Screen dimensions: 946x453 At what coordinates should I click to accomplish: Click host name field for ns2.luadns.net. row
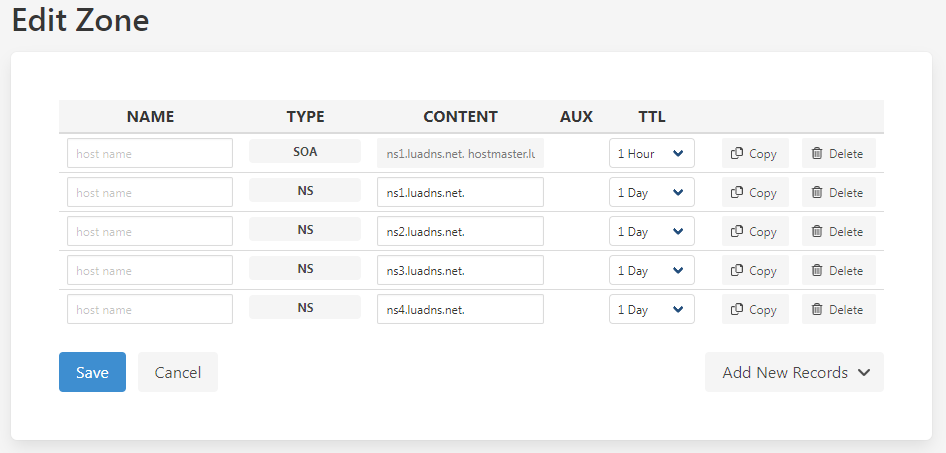[x=150, y=231]
